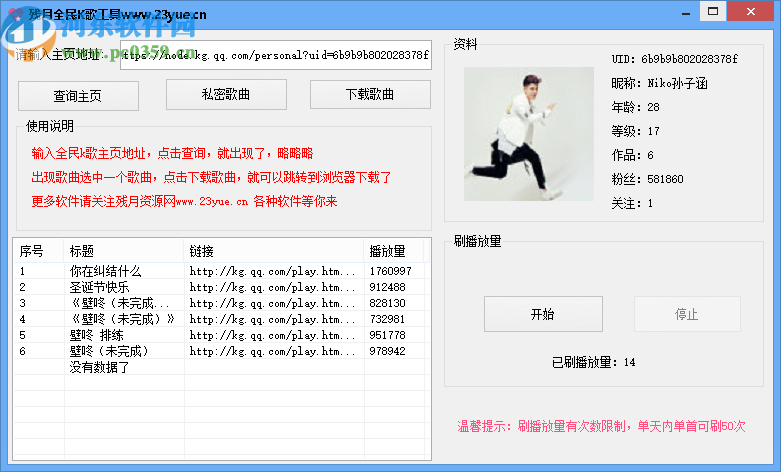The image size is (781, 472).
Task: Sort by the 标题 column header
Action: click(124, 251)
